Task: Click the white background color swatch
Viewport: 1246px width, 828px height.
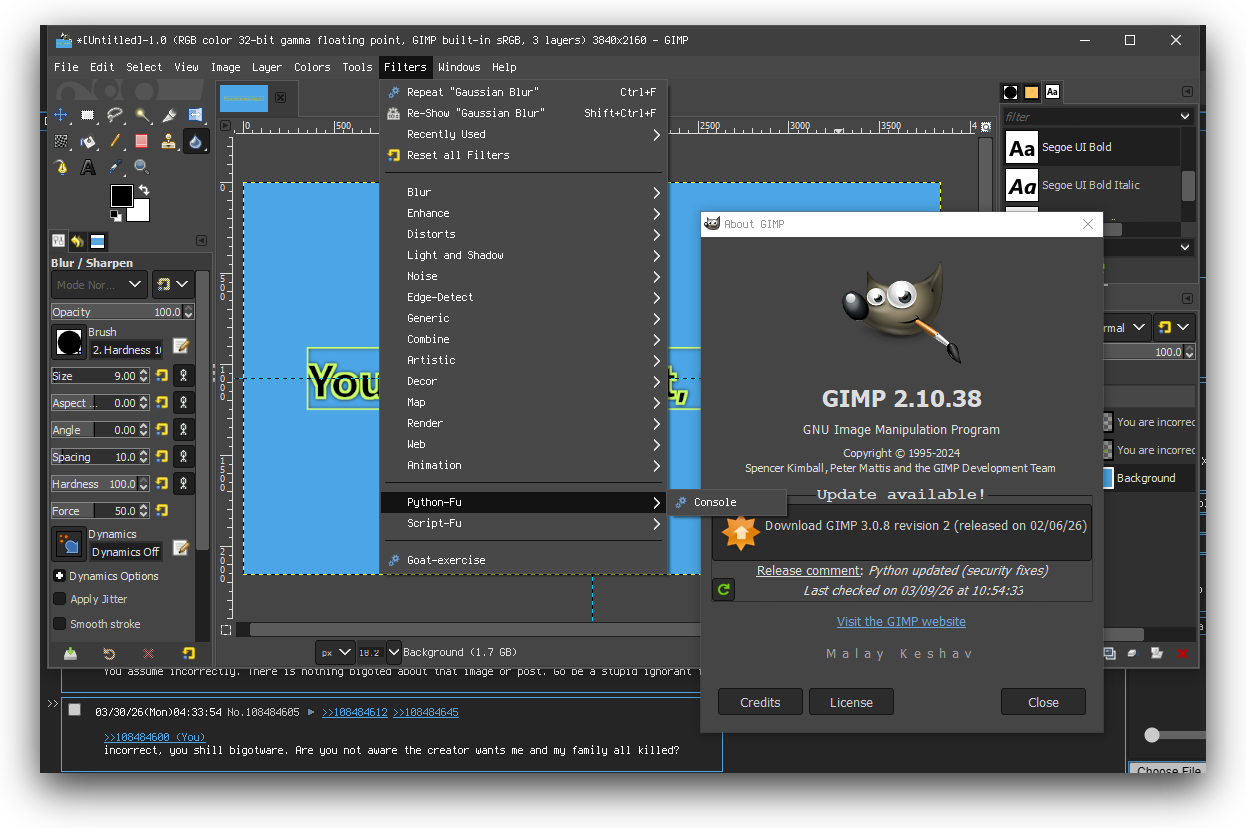Action: 139,211
